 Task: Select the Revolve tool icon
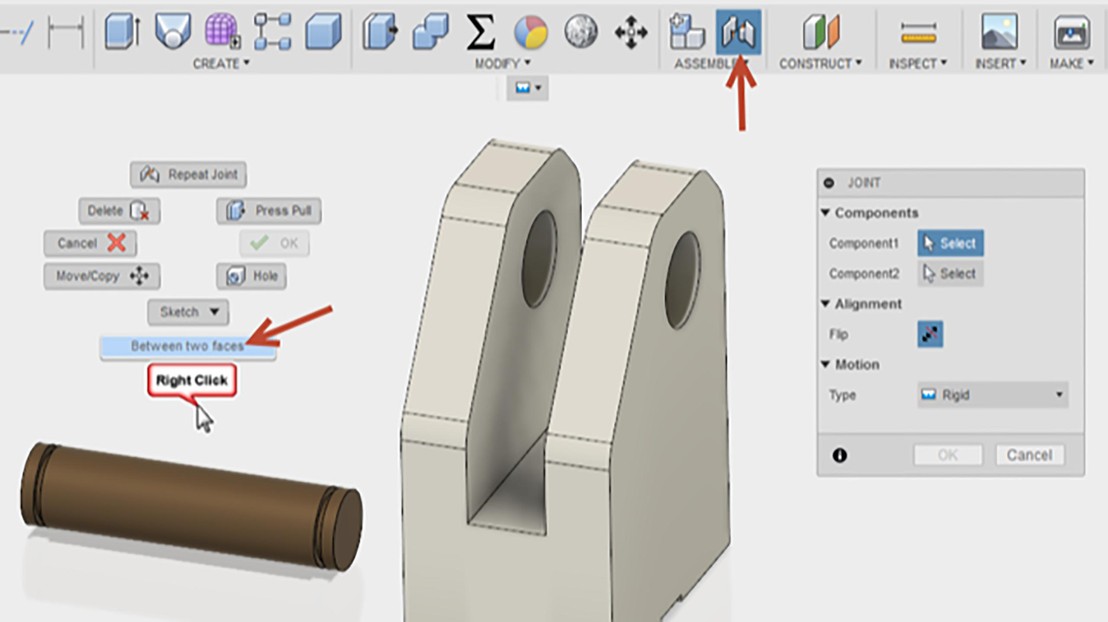tap(172, 32)
